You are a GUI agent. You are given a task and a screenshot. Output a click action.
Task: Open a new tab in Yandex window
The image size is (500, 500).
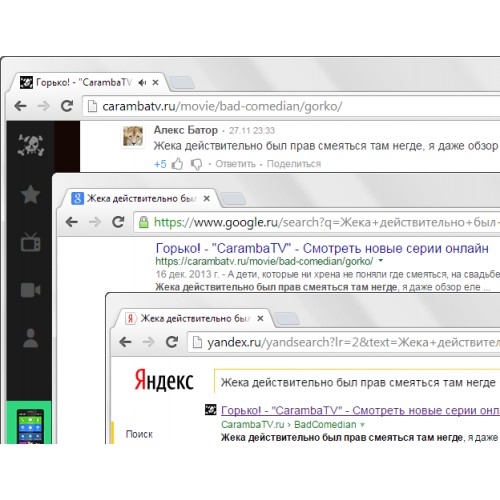pyautogui.click(x=286, y=319)
